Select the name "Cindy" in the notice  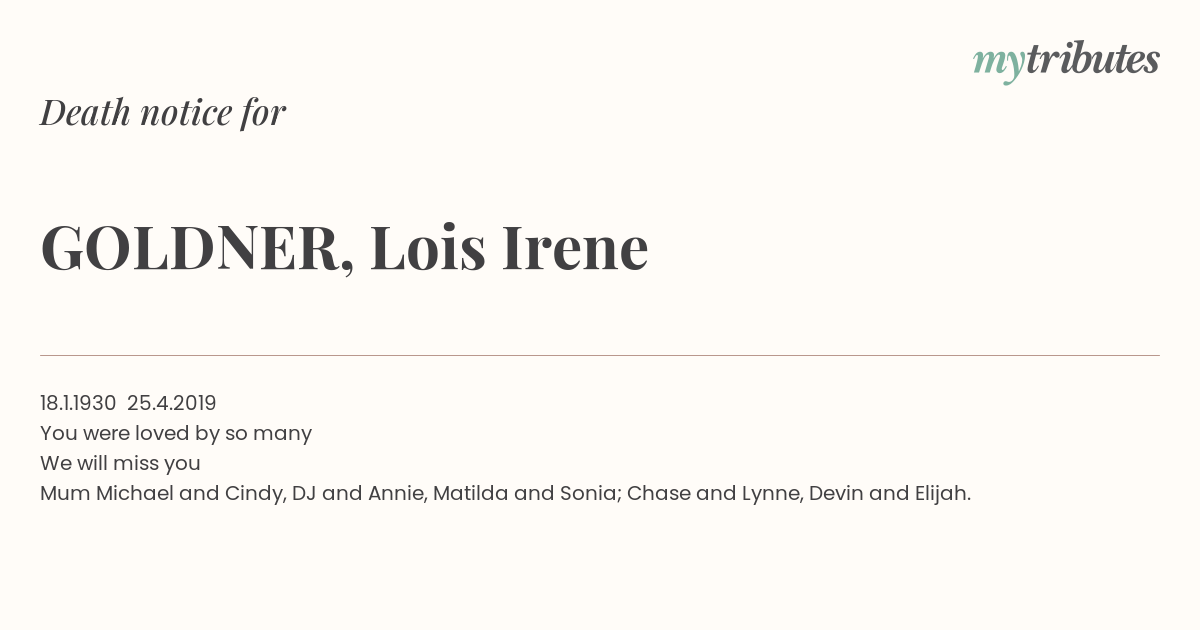pos(255,494)
